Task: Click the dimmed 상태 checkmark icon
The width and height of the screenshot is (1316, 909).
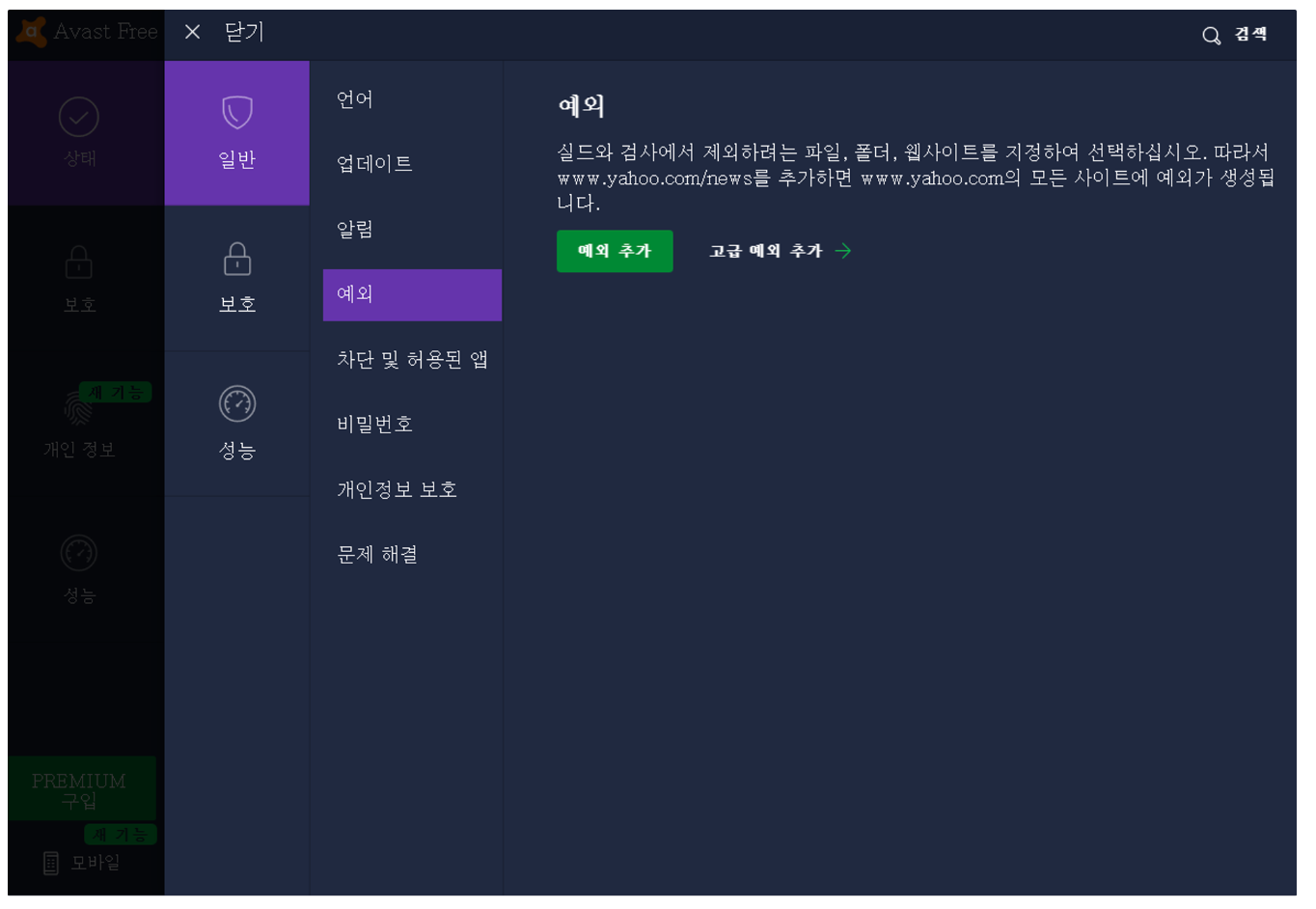Action: (x=79, y=117)
